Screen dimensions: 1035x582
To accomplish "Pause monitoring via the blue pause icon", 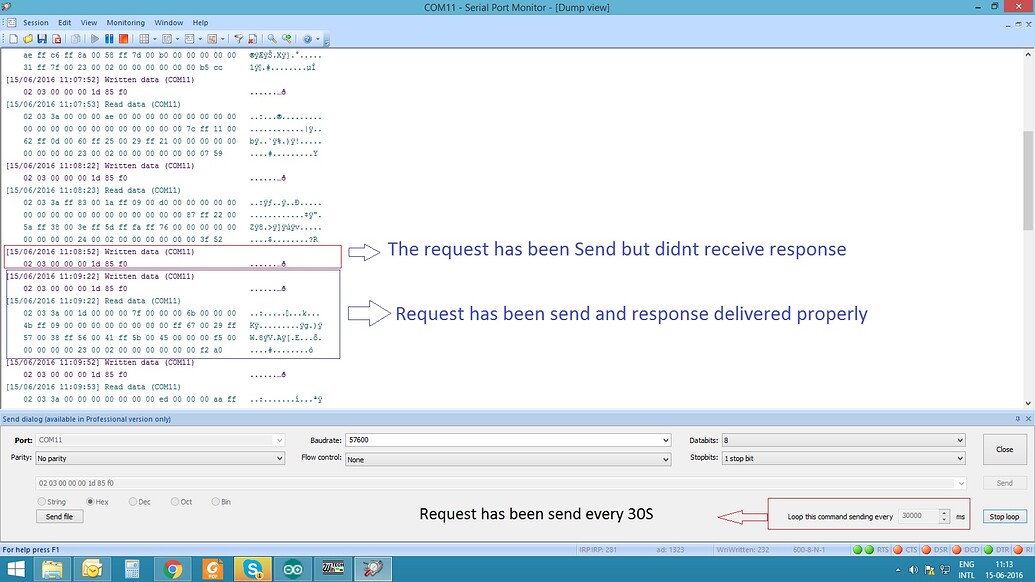I will click(109, 39).
